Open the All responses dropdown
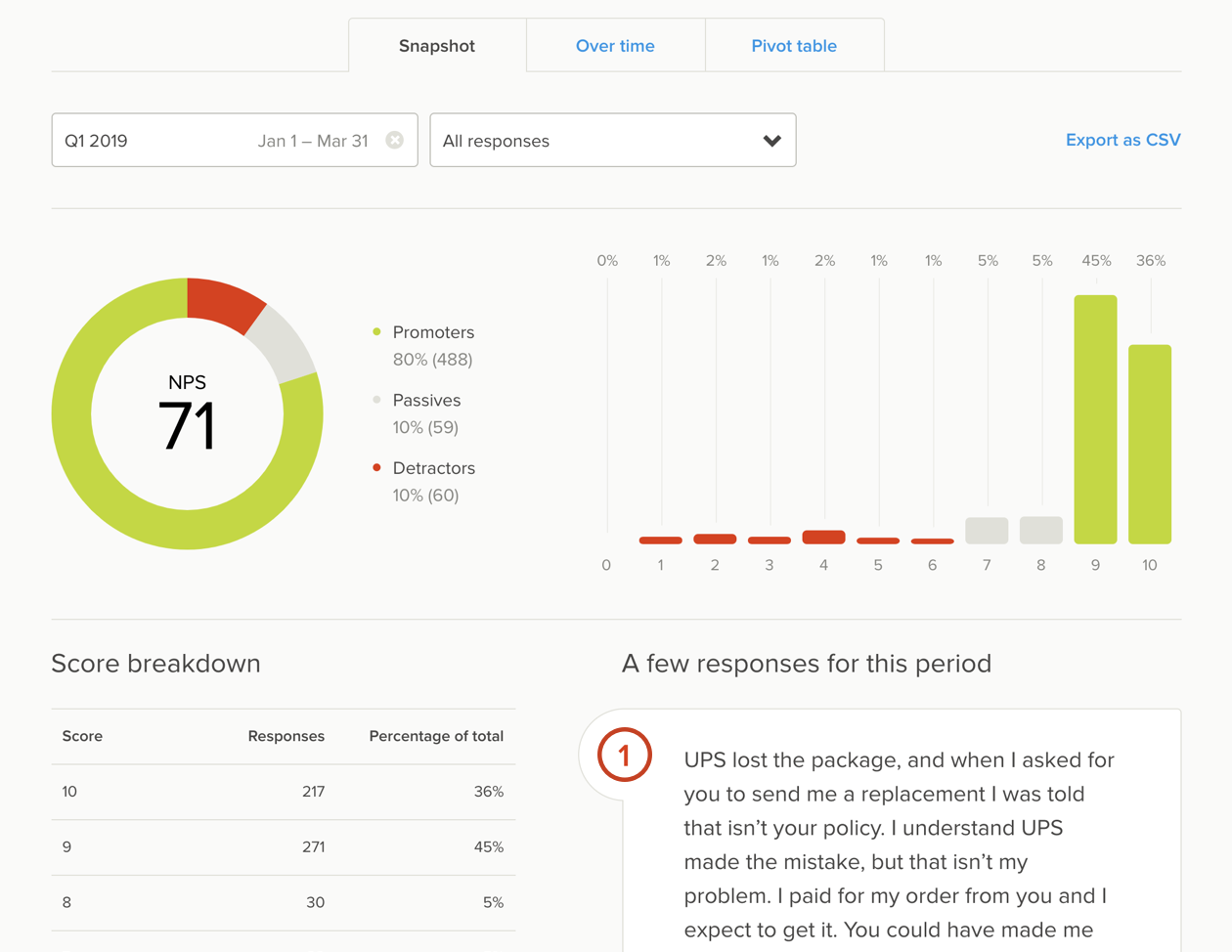Viewport: 1232px width, 952px height. (613, 140)
